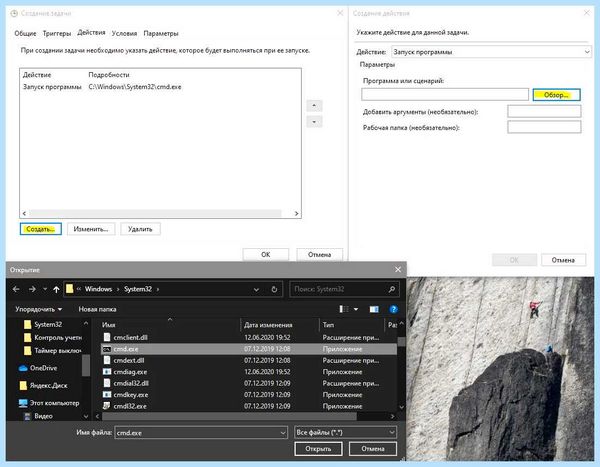Click OK in the task creation window
The image size is (600, 467).
(266, 255)
